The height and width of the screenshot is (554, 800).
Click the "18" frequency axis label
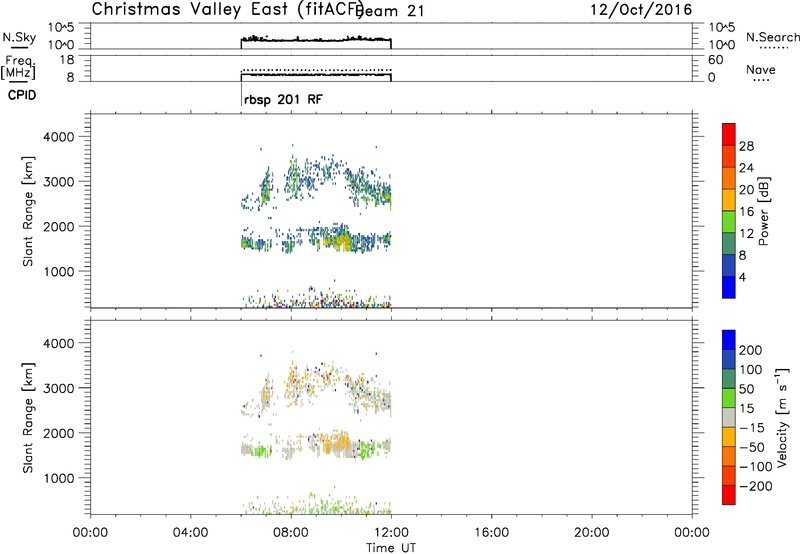[x=67, y=60]
